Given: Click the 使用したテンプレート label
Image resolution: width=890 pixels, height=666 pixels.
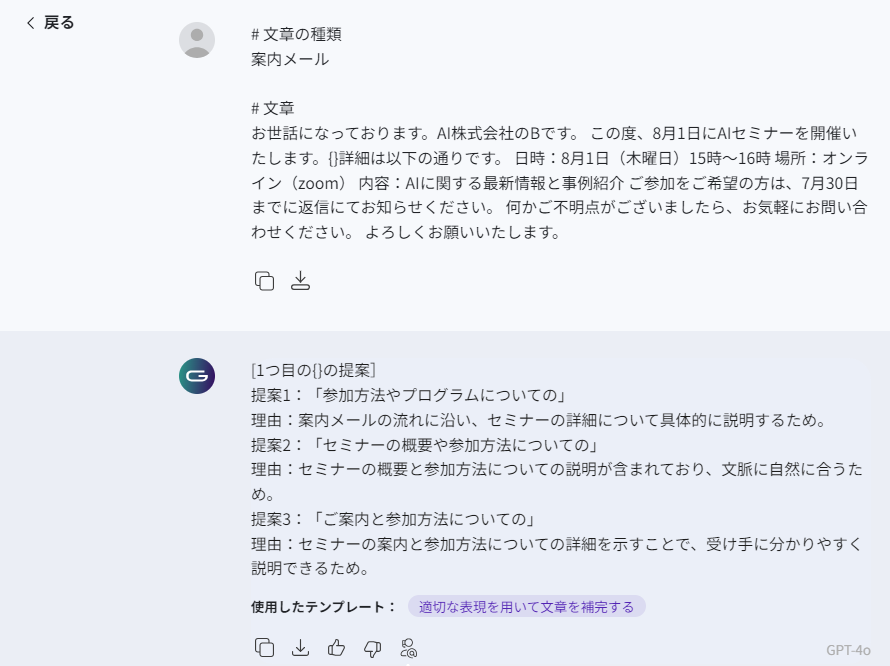Looking at the screenshot, I should pyautogui.click(x=324, y=606).
